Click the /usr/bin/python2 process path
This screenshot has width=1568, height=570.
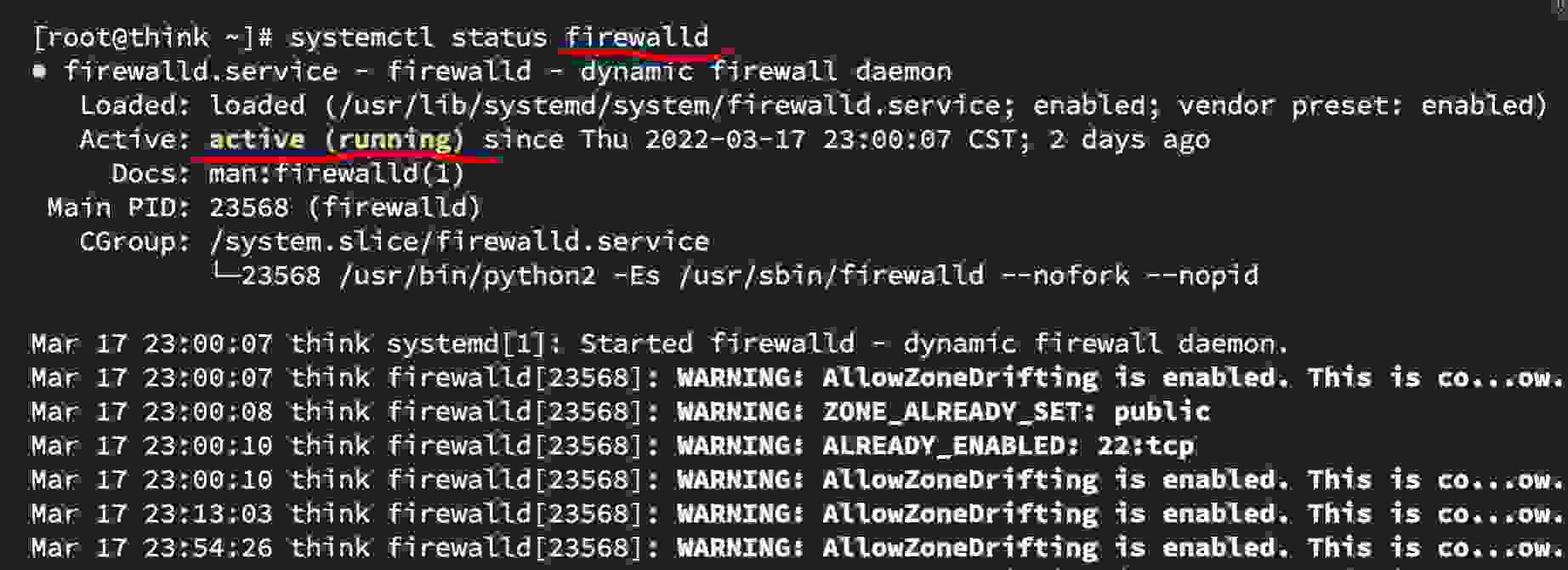467,276
